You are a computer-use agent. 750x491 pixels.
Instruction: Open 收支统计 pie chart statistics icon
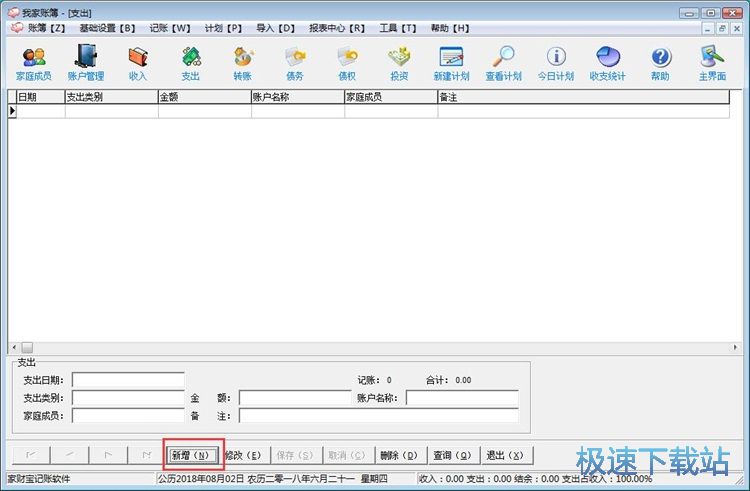[x=607, y=64]
